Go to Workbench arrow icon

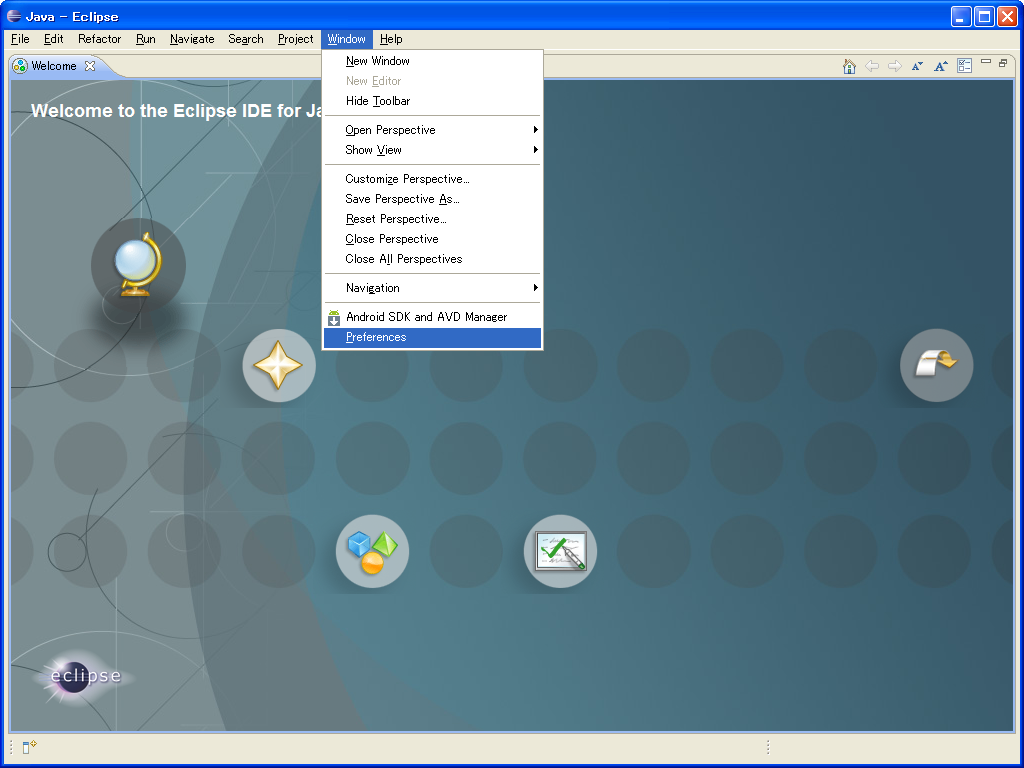(x=936, y=365)
